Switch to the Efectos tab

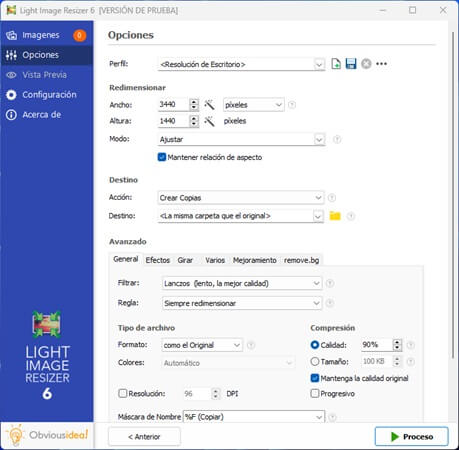158,260
